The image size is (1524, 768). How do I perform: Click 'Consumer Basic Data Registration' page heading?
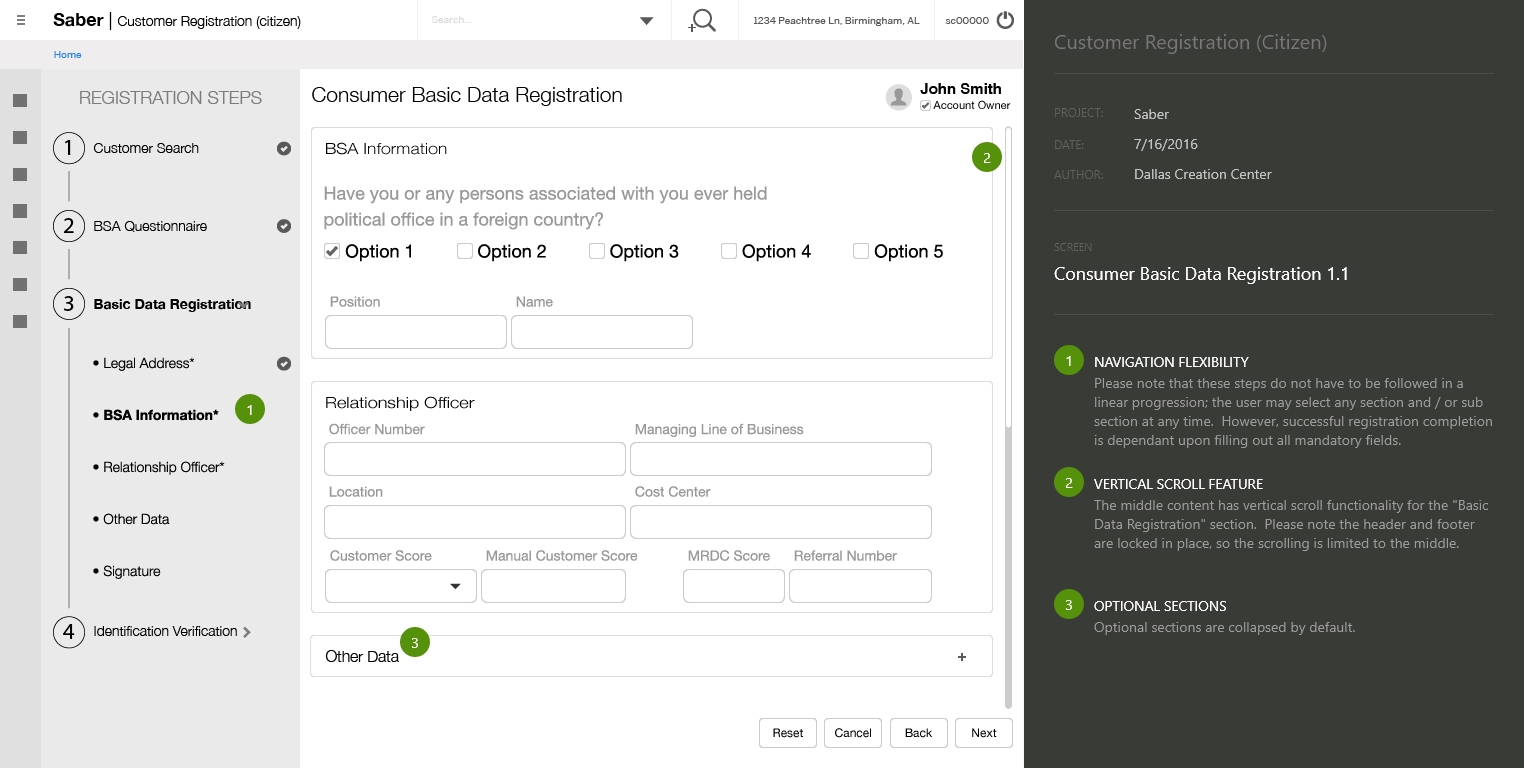pos(467,95)
